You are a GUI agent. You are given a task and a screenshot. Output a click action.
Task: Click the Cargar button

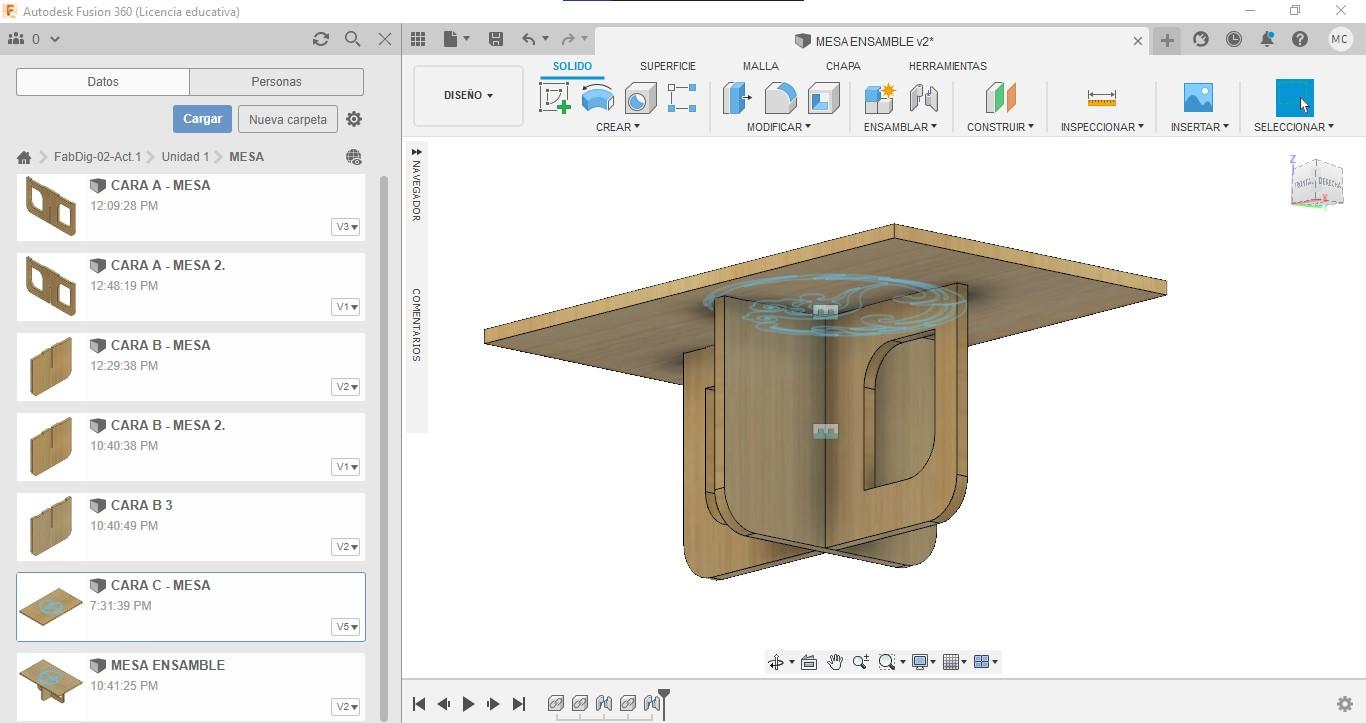pos(202,119)
